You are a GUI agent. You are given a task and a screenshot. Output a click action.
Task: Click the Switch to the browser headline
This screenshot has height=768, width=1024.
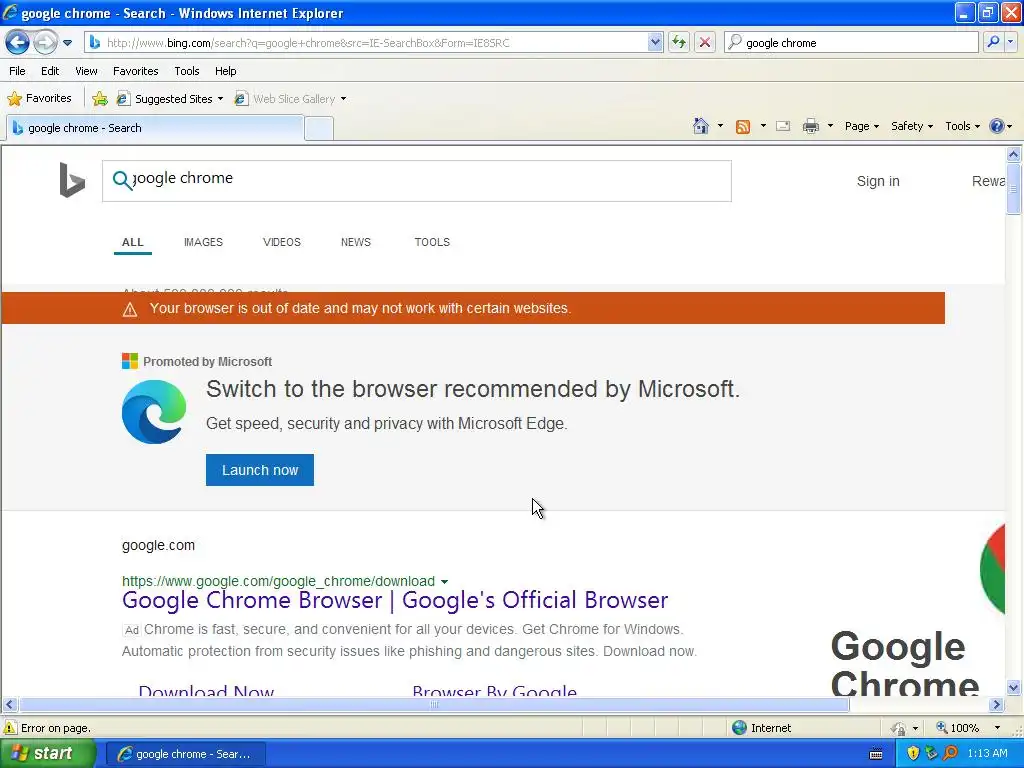(x=473, y=389)
